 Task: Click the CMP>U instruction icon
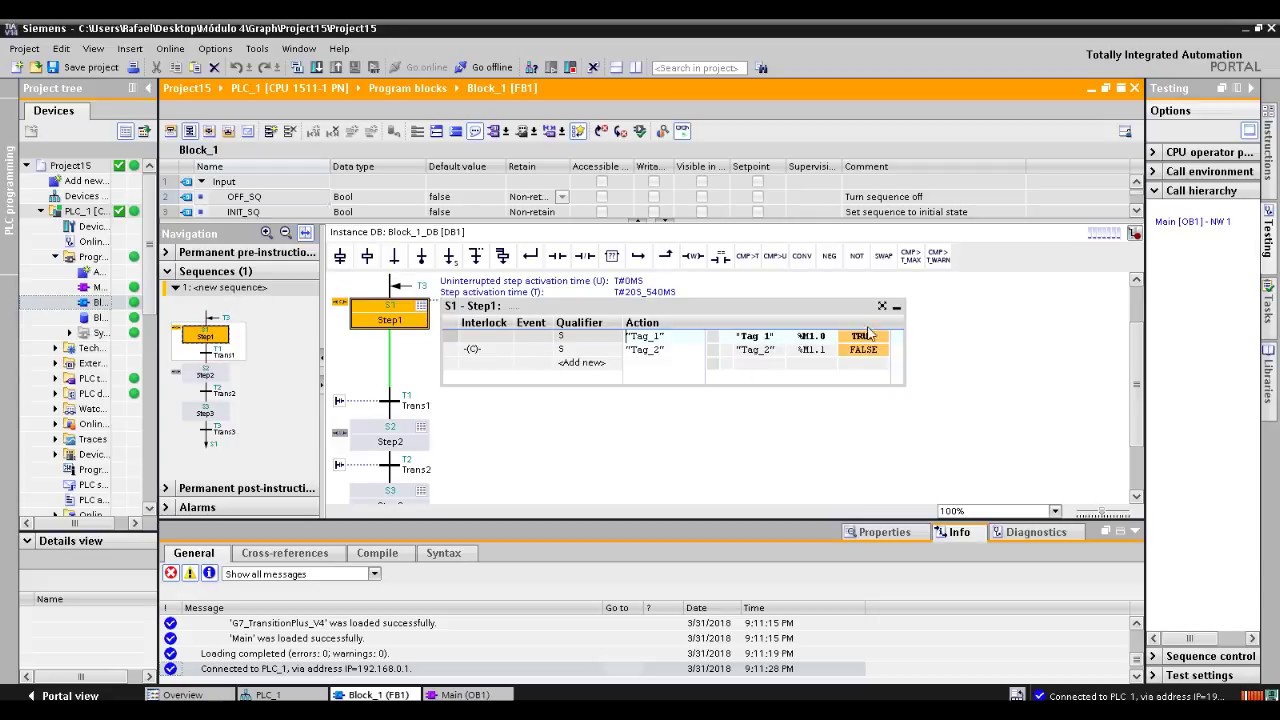coord(774,257)
